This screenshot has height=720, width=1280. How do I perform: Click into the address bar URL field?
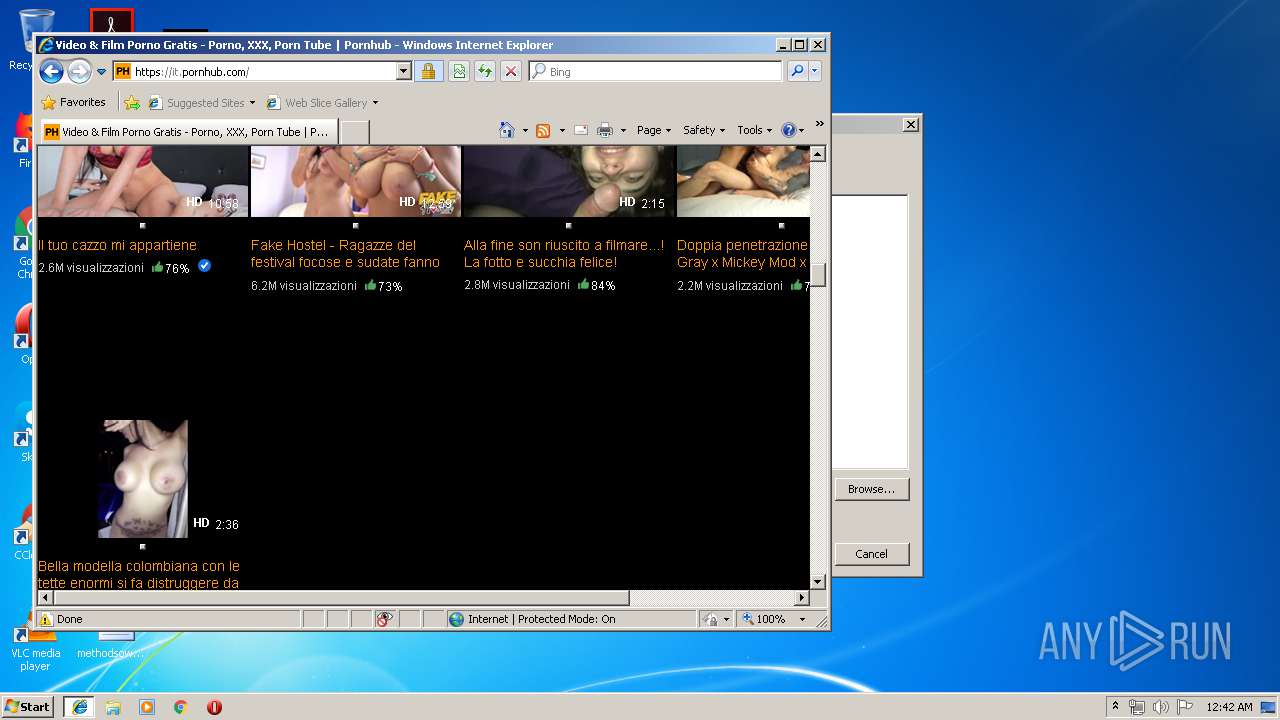pos(264,72)
